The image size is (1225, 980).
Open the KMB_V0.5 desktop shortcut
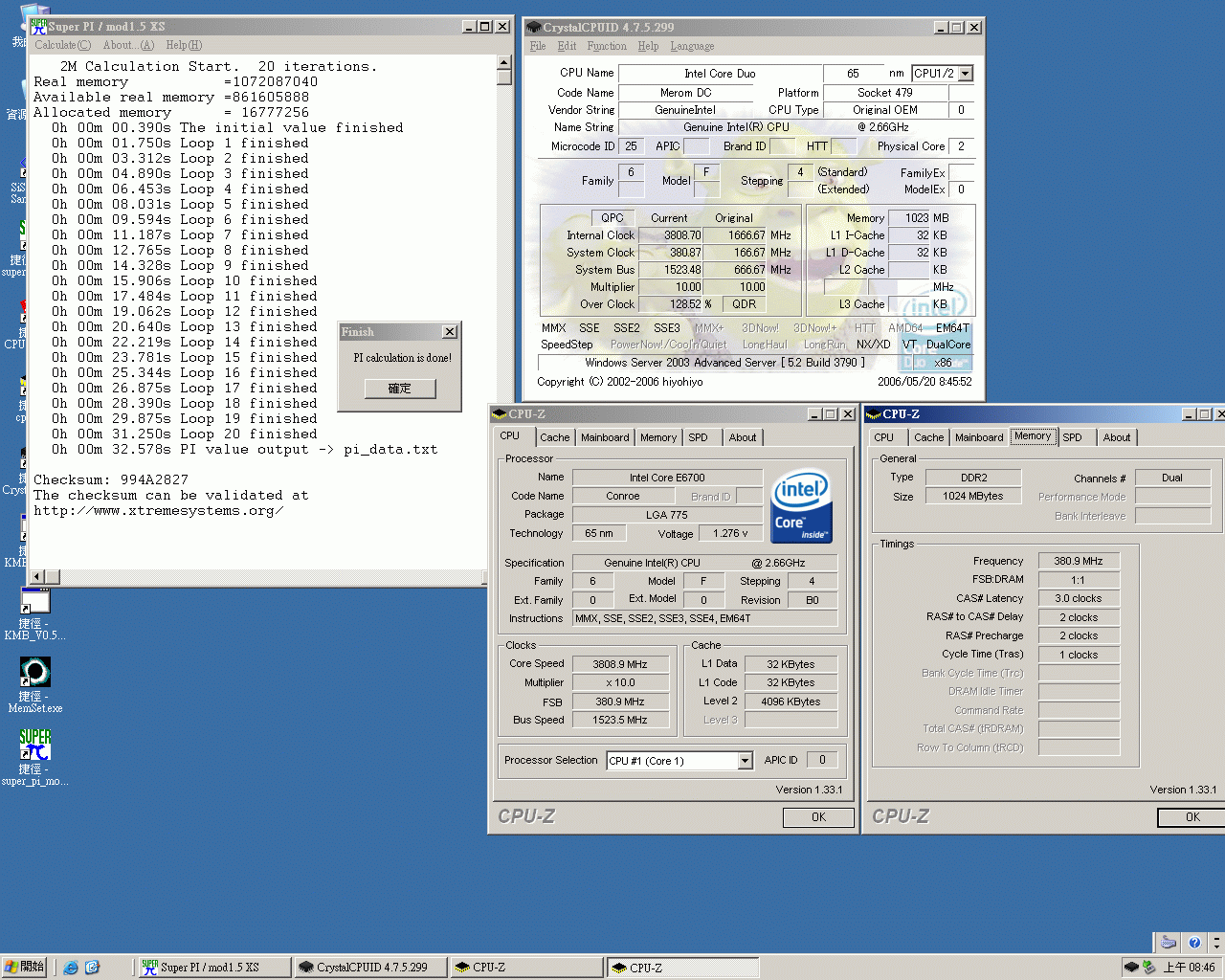pos(34,600)
